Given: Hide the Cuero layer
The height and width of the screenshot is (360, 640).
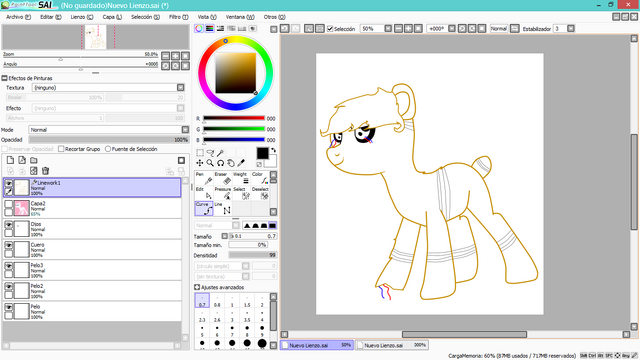Looking at the screenshot, I should click(x=8, y=245).
